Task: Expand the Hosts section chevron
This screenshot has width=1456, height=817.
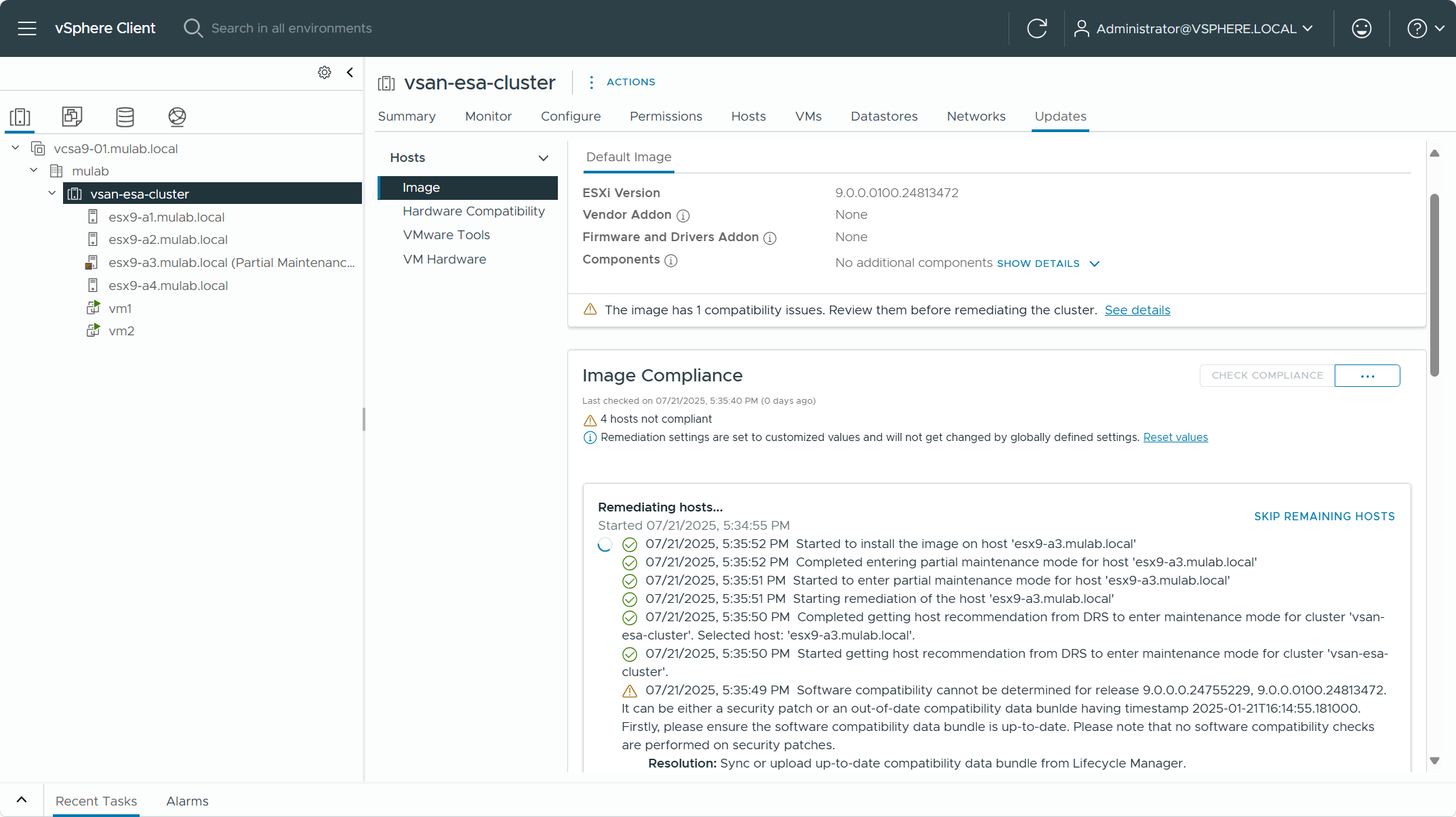Action: pyautogui.click(x=543, y=158)
